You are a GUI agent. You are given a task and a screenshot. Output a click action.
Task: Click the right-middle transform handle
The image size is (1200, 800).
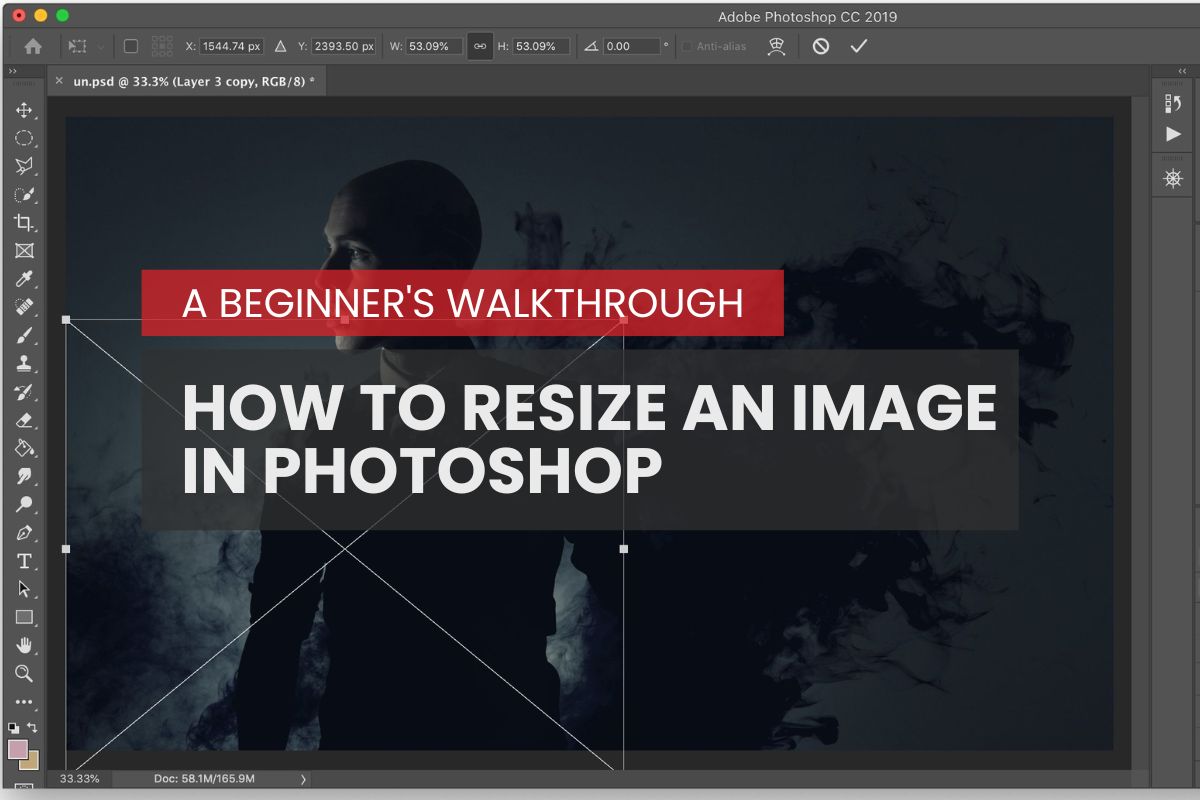click(x=624, y=549)
